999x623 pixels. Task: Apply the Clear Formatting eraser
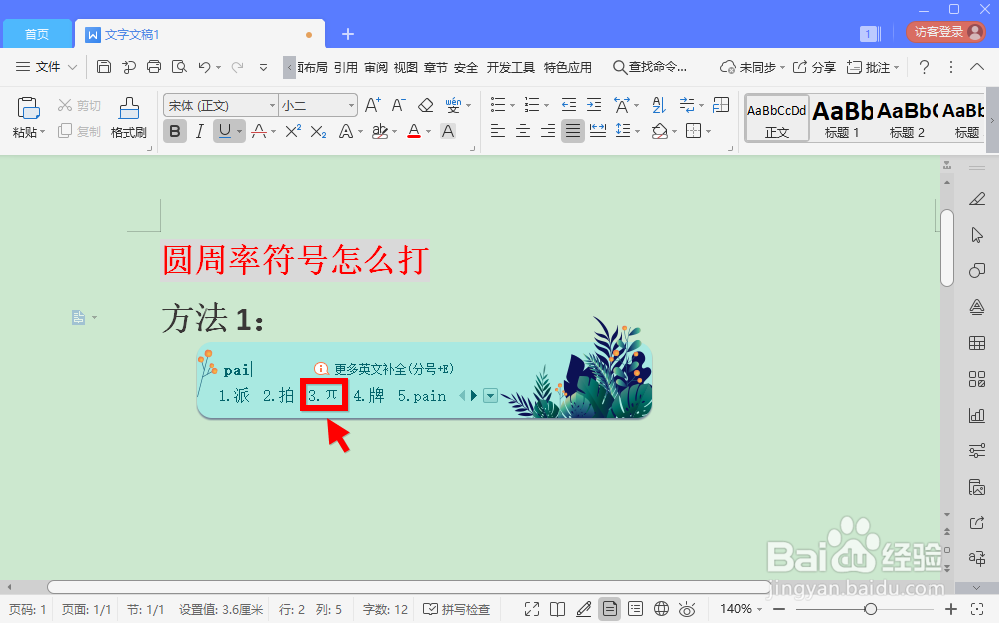[425, 104]
